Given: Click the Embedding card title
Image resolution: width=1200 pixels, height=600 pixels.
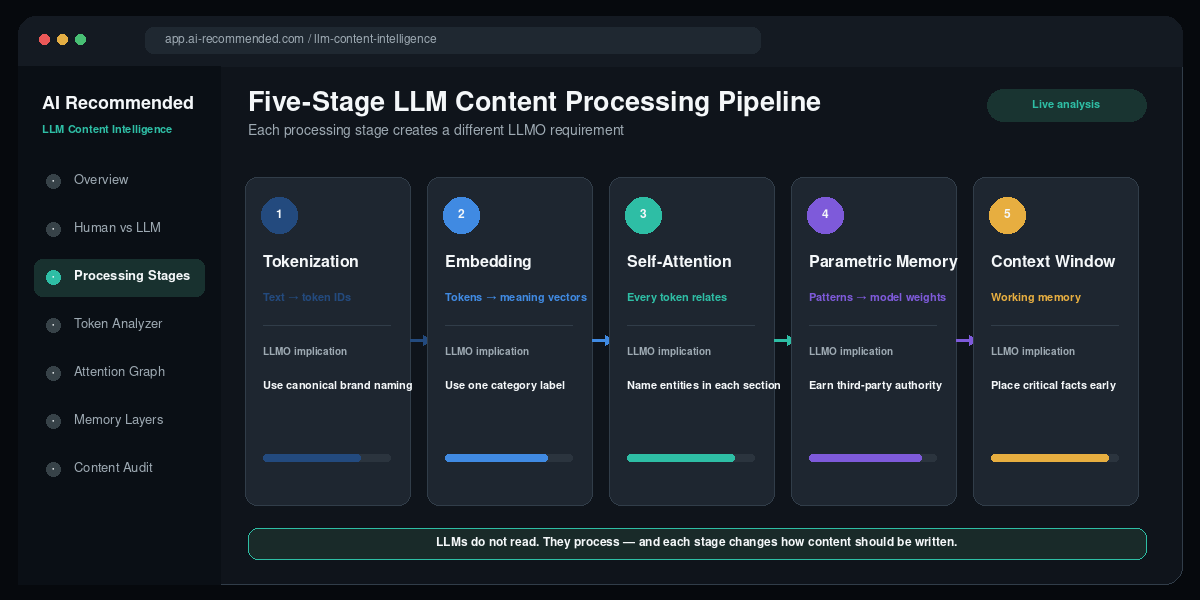Looking at the screenshot, I should pyautogui.click(x=488, y=262).
